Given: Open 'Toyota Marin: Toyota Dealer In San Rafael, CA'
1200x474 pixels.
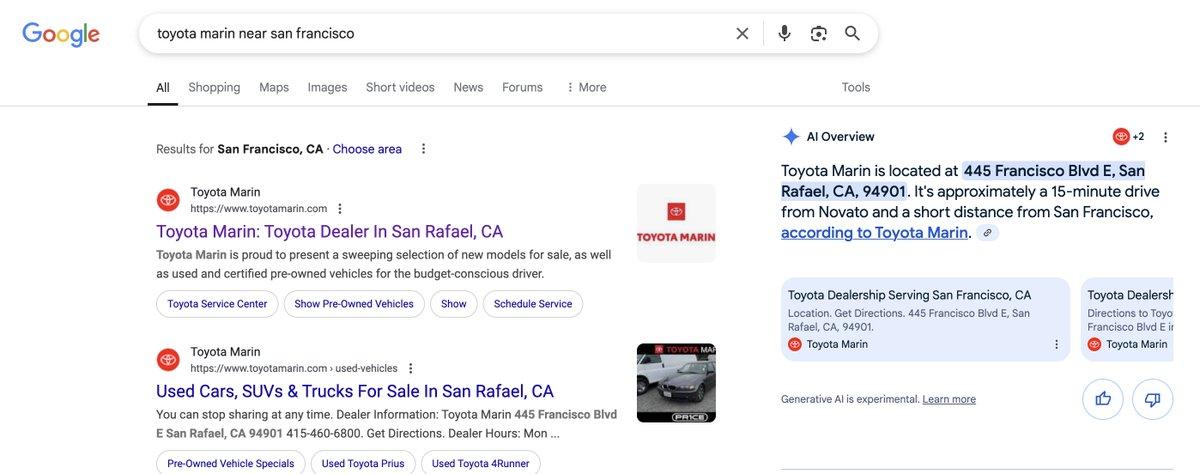Looking at the screenshot, I should pos(330,232).
